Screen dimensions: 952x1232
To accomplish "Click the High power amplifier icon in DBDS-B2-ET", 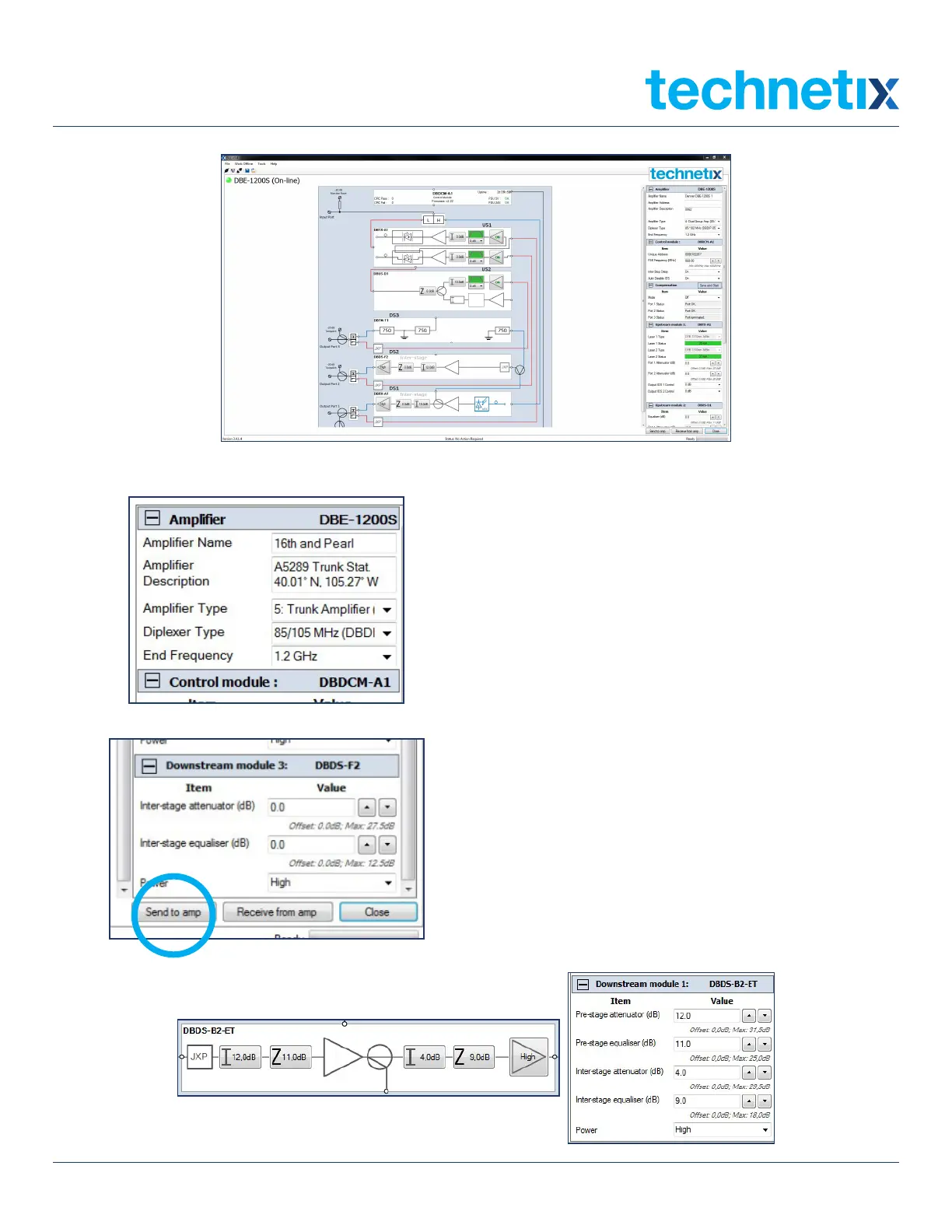I will point(529,1057).
